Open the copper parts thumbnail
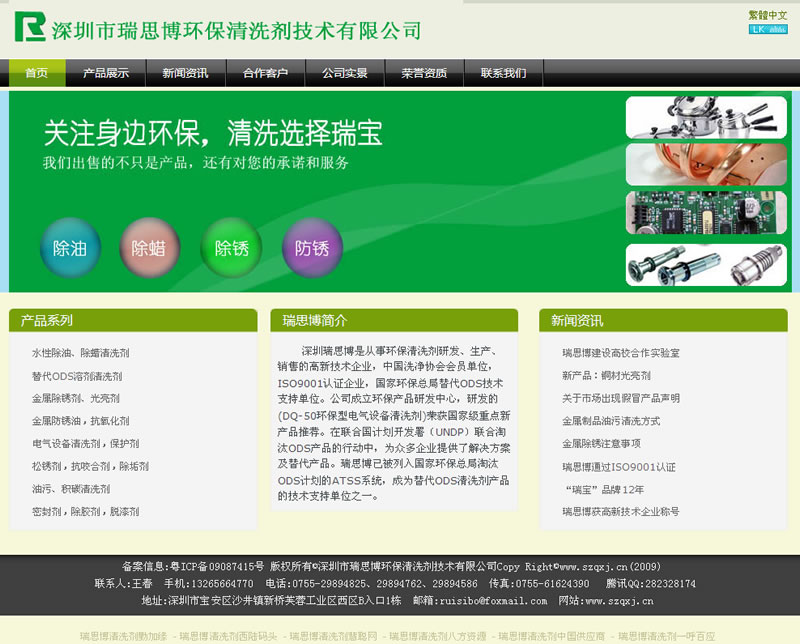 pyautogui.click(x=706, y=164)
